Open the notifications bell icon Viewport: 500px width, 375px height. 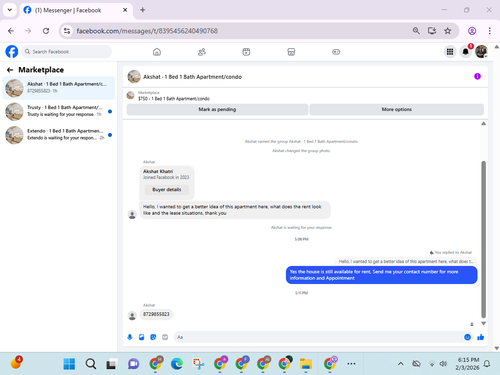pyautogui.click(x=466, y=52)
